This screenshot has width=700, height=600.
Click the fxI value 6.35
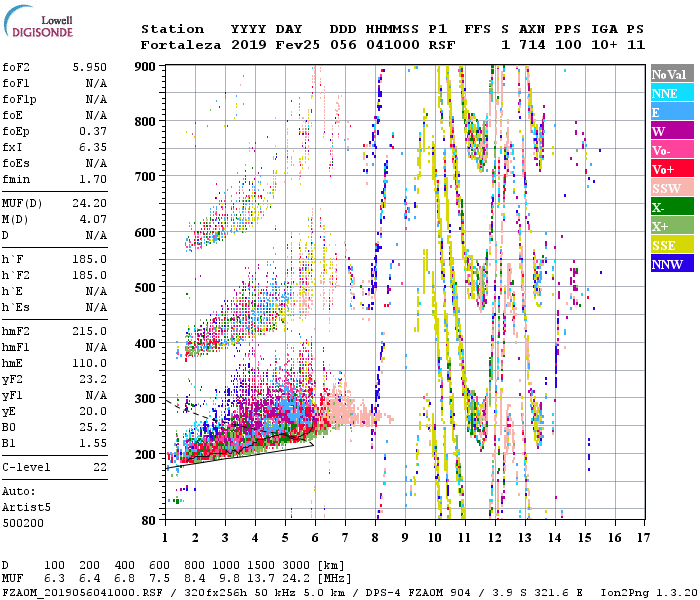click(x=93, y=147)
